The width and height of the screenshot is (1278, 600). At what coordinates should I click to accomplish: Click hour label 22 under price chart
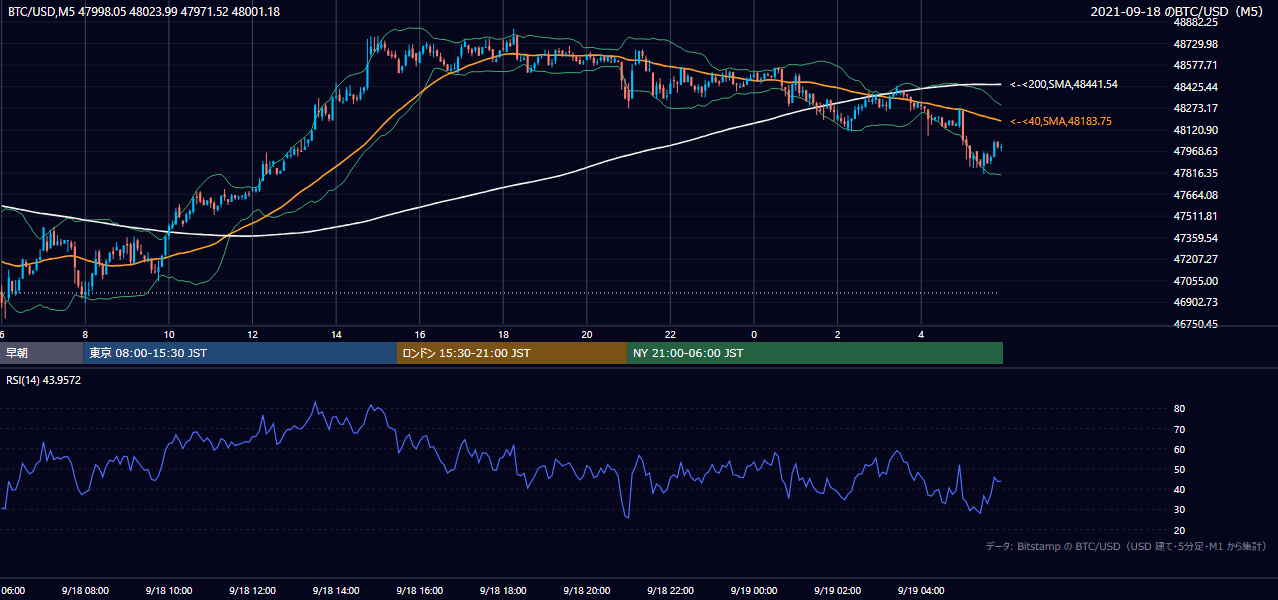pyautogui.click(x=670, y=335)
